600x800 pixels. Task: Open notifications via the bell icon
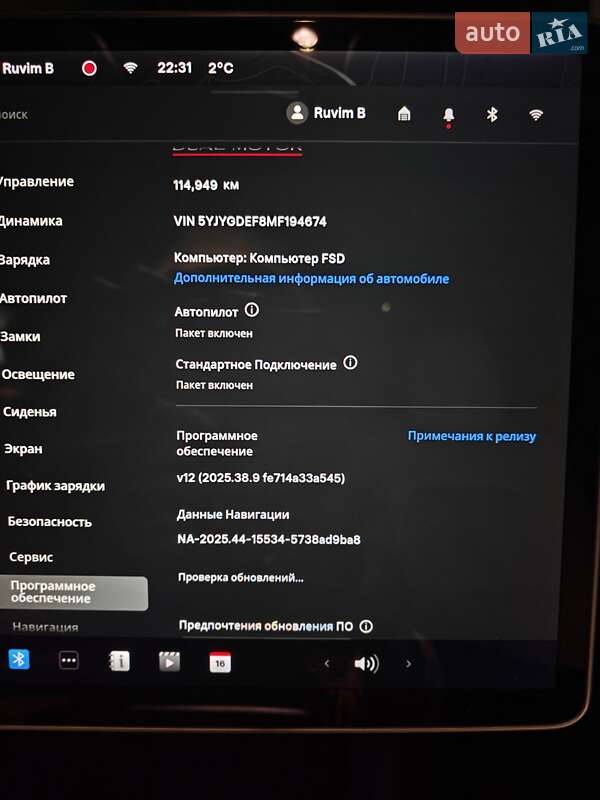pyautogui.click(x=448, y=115)
